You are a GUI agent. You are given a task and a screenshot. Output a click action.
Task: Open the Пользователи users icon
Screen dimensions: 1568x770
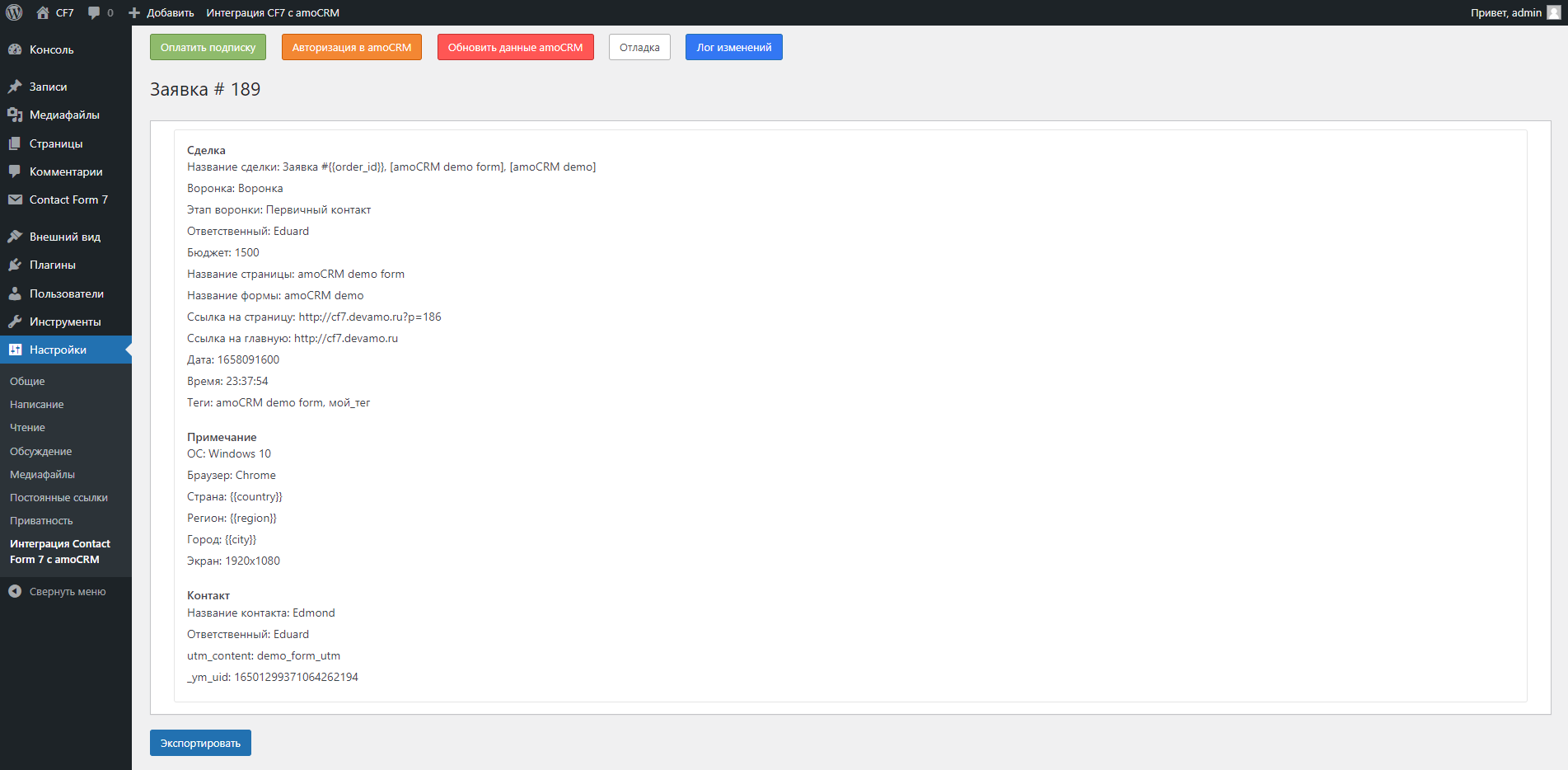point(15,293)
